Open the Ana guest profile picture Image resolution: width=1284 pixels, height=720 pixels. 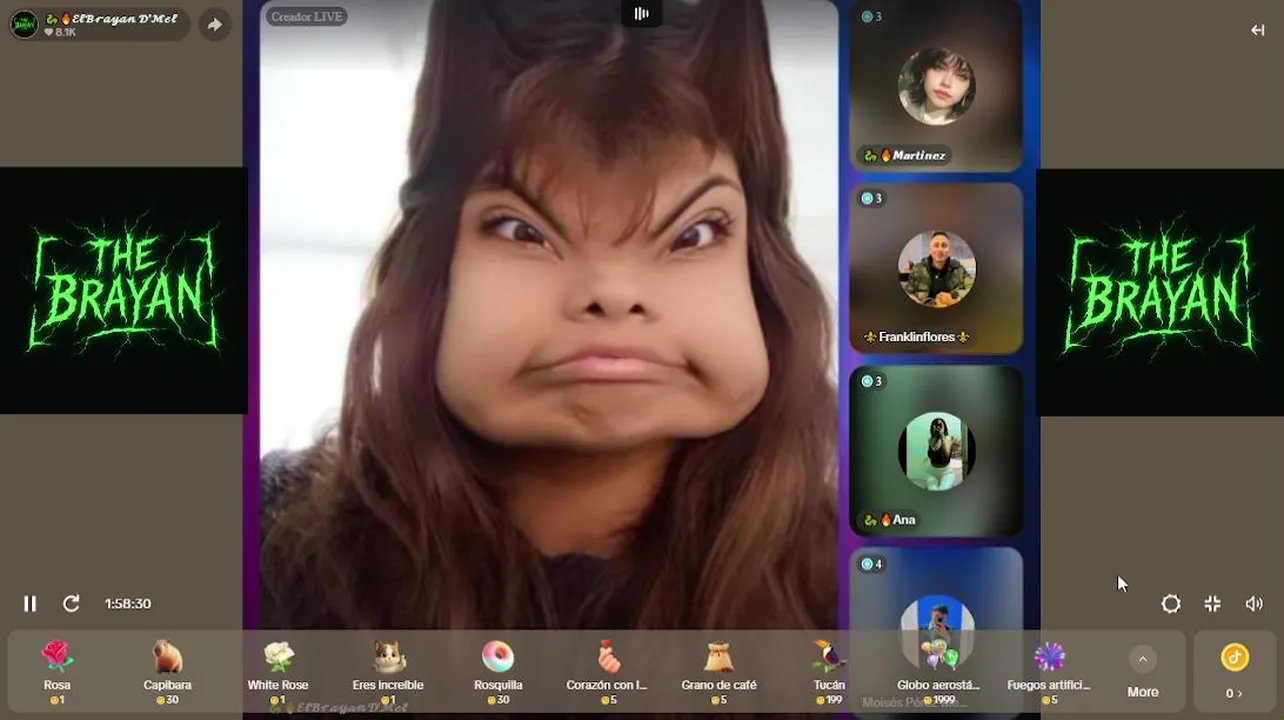click(937, 451)
